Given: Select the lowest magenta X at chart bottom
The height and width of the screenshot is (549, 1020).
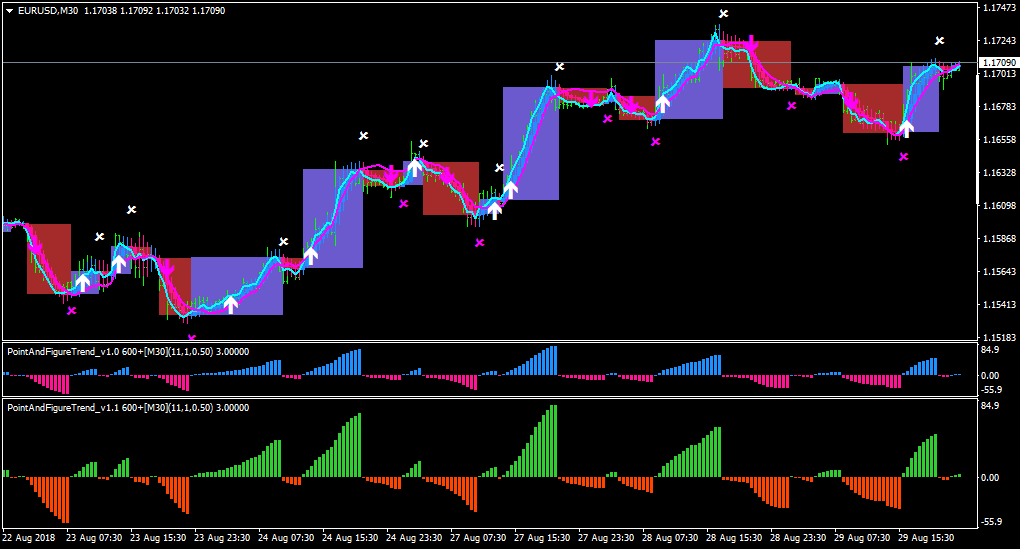Looking at the screenshot, I should pos(191,338).
